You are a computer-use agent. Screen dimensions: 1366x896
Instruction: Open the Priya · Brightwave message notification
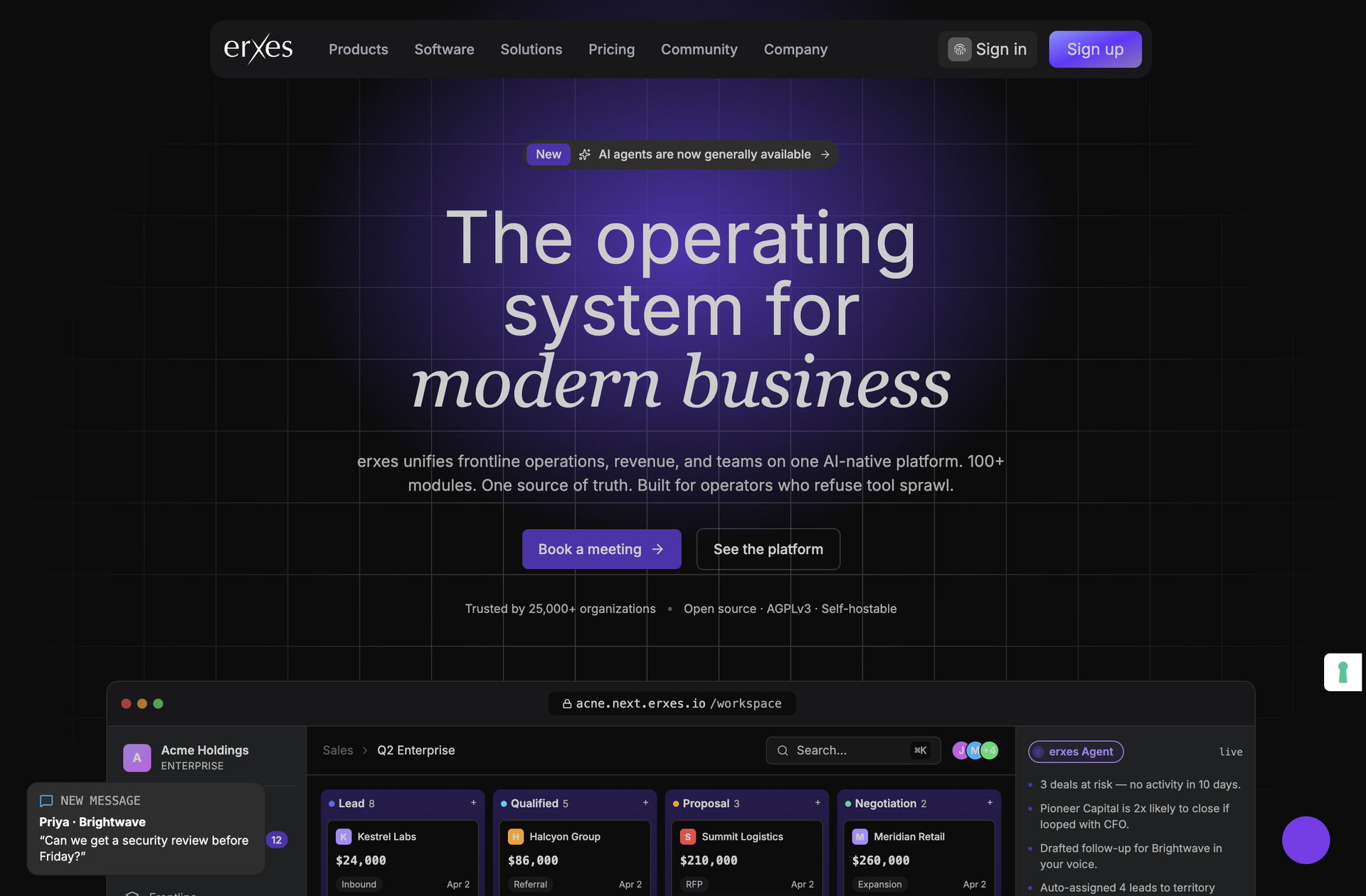pyautogui.click(x=146, y=828)
